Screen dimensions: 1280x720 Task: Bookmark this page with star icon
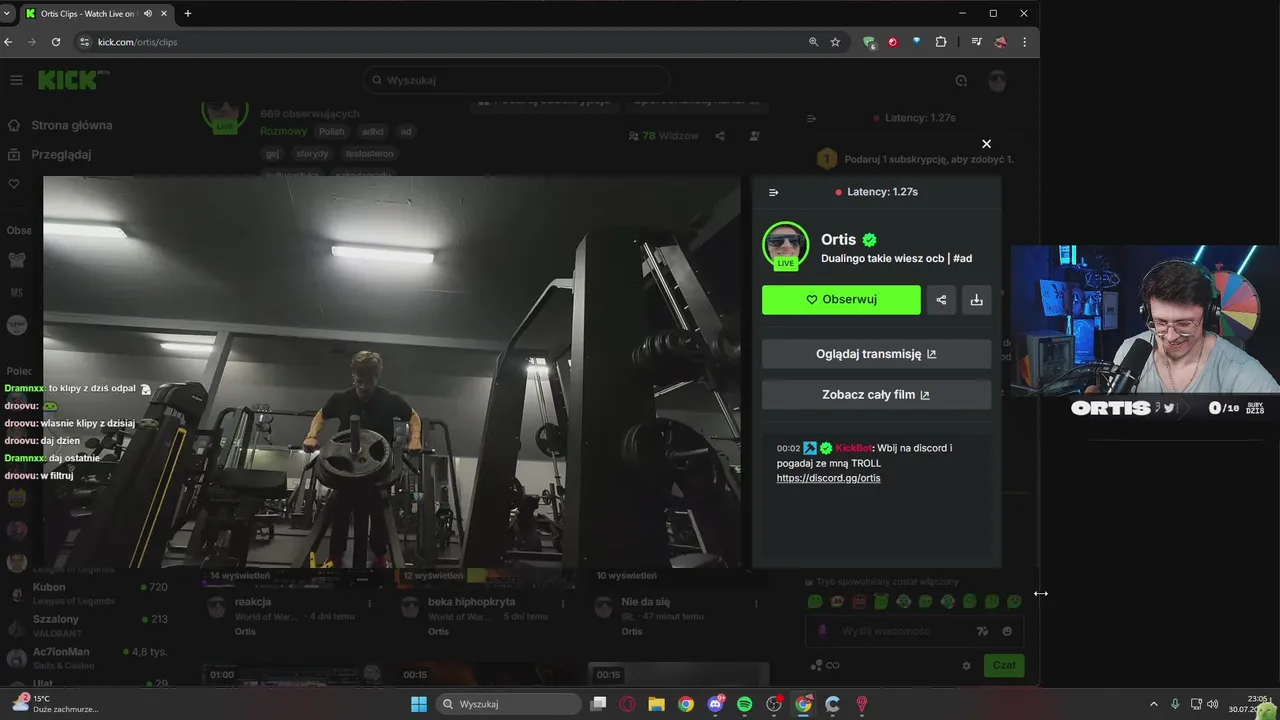(835, 42)
